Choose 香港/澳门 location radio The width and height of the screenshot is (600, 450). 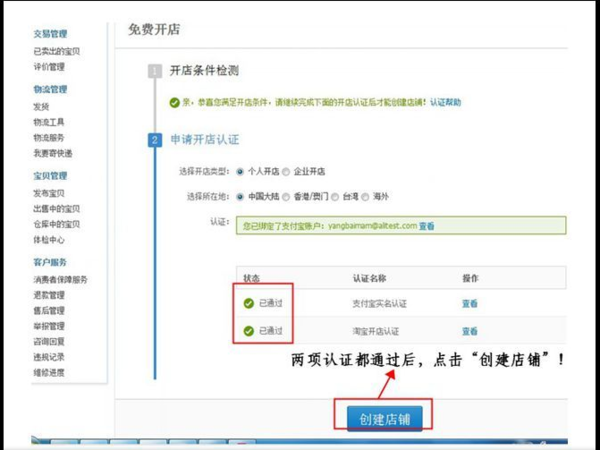tap(286, 197)
